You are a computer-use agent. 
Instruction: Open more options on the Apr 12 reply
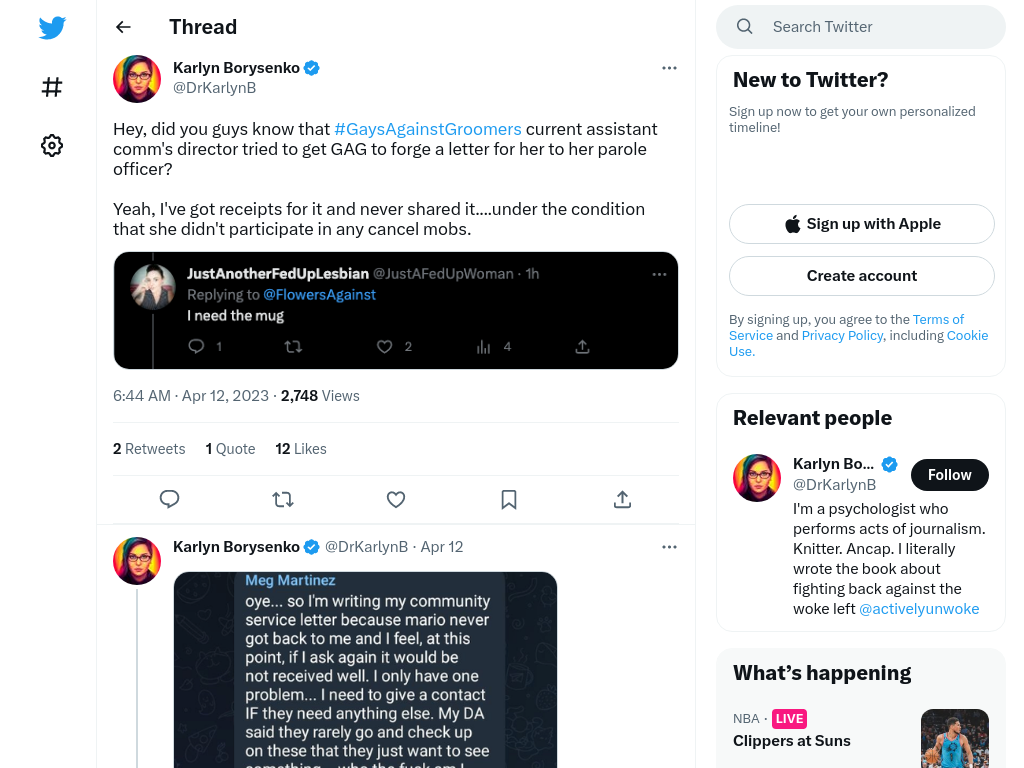pyautogui.click(x=669, y=547)
